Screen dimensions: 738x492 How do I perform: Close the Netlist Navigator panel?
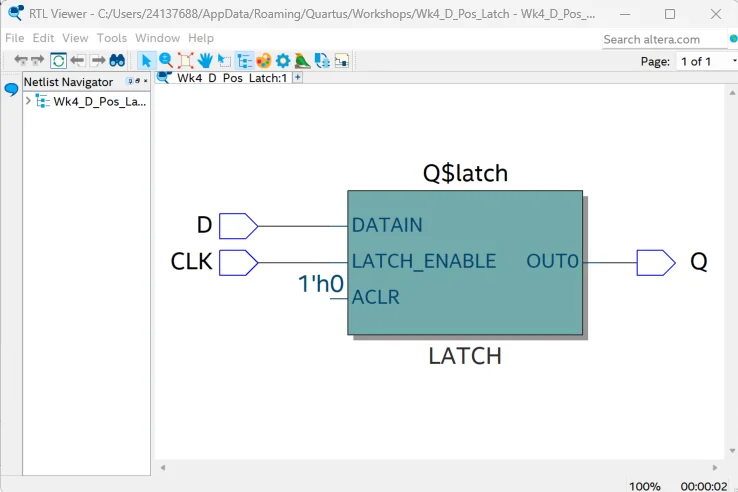[x=145, y=81]
